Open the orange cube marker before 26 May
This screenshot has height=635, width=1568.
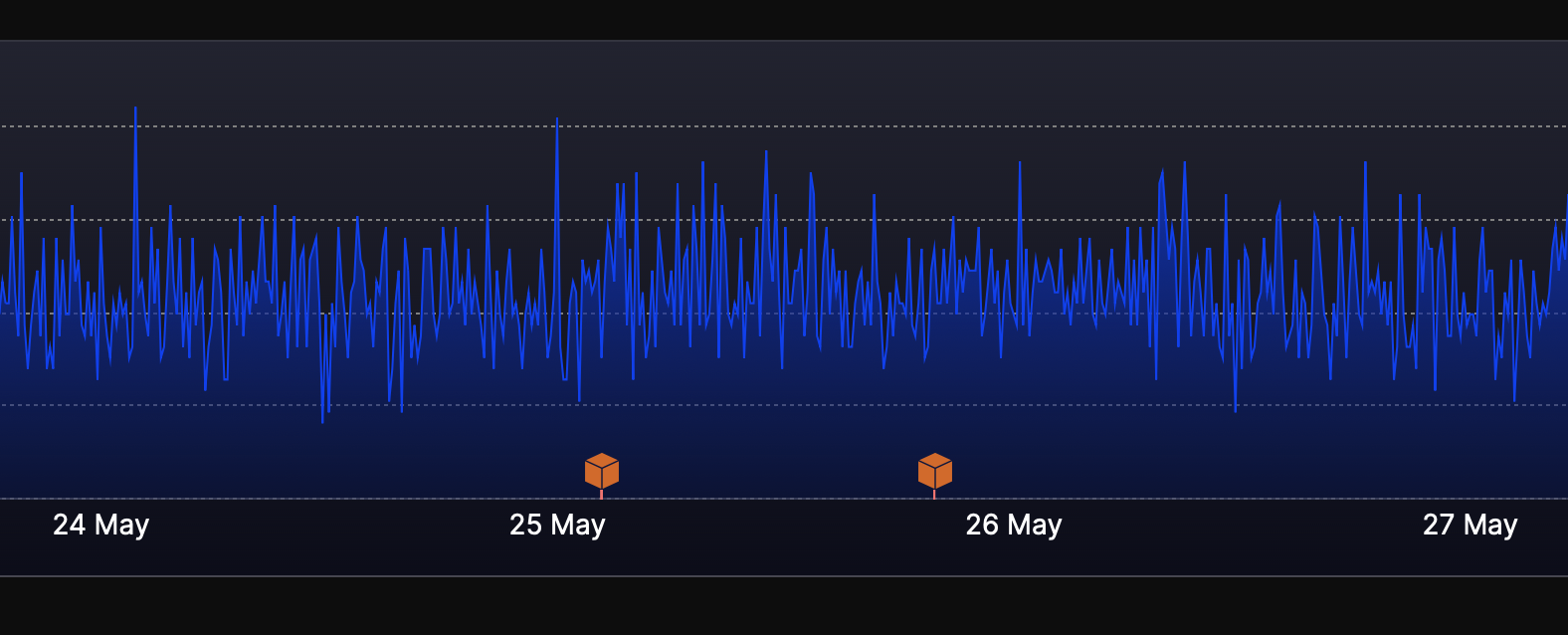coord(934,470)
